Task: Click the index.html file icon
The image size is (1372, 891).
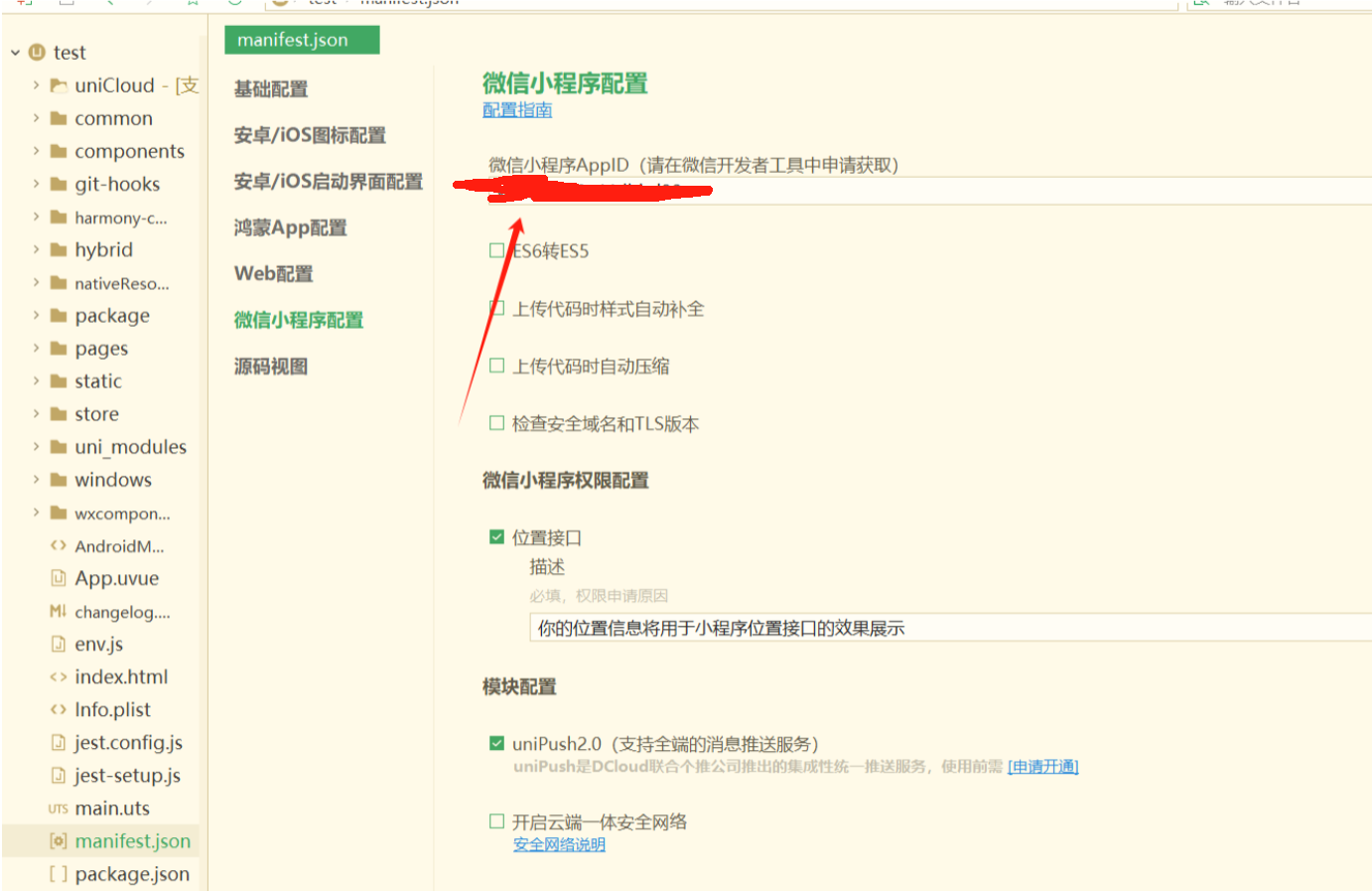Action: [59, 676]
